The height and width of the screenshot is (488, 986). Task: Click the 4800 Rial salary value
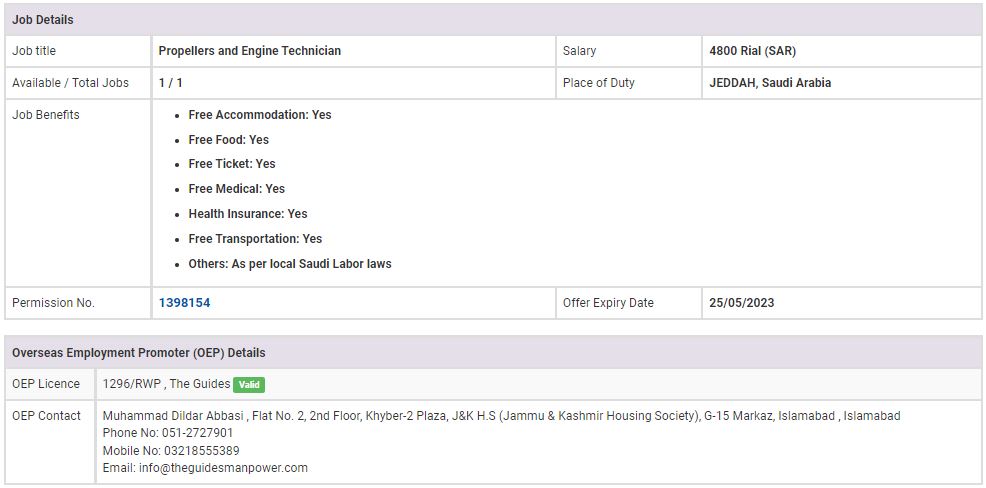[752, 51]
